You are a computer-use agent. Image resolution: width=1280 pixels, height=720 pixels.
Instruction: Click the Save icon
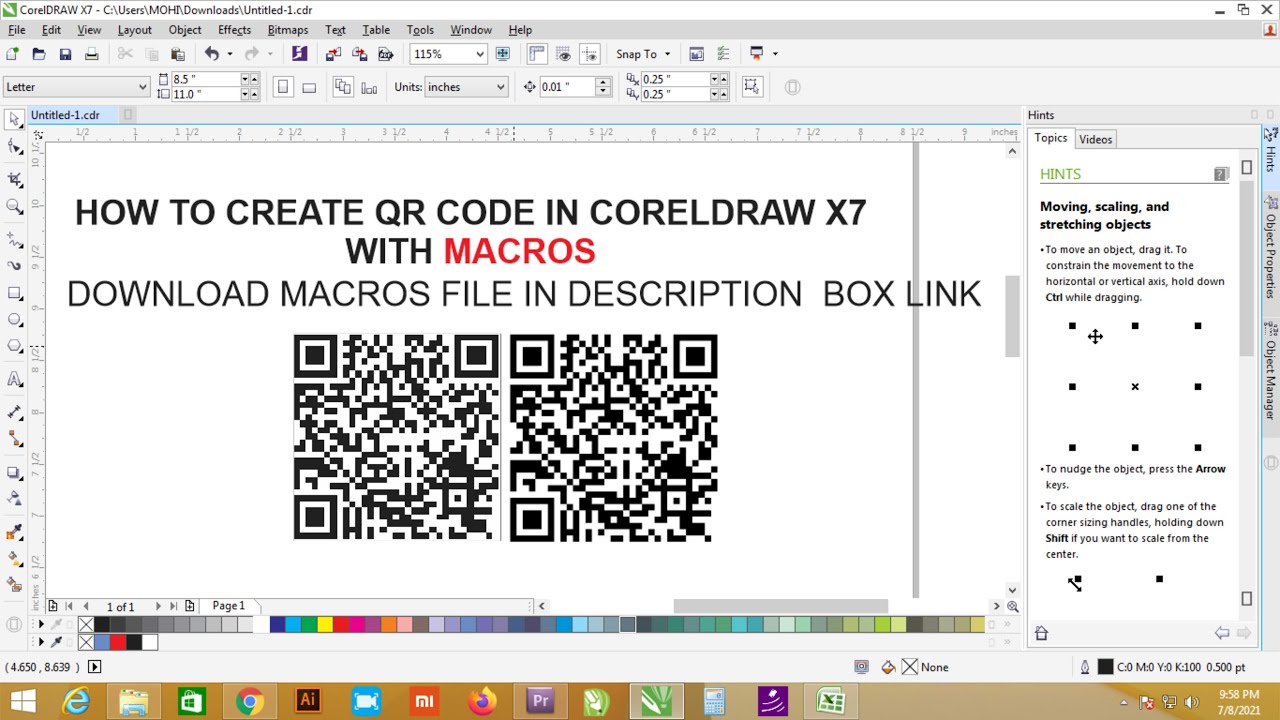65,54
